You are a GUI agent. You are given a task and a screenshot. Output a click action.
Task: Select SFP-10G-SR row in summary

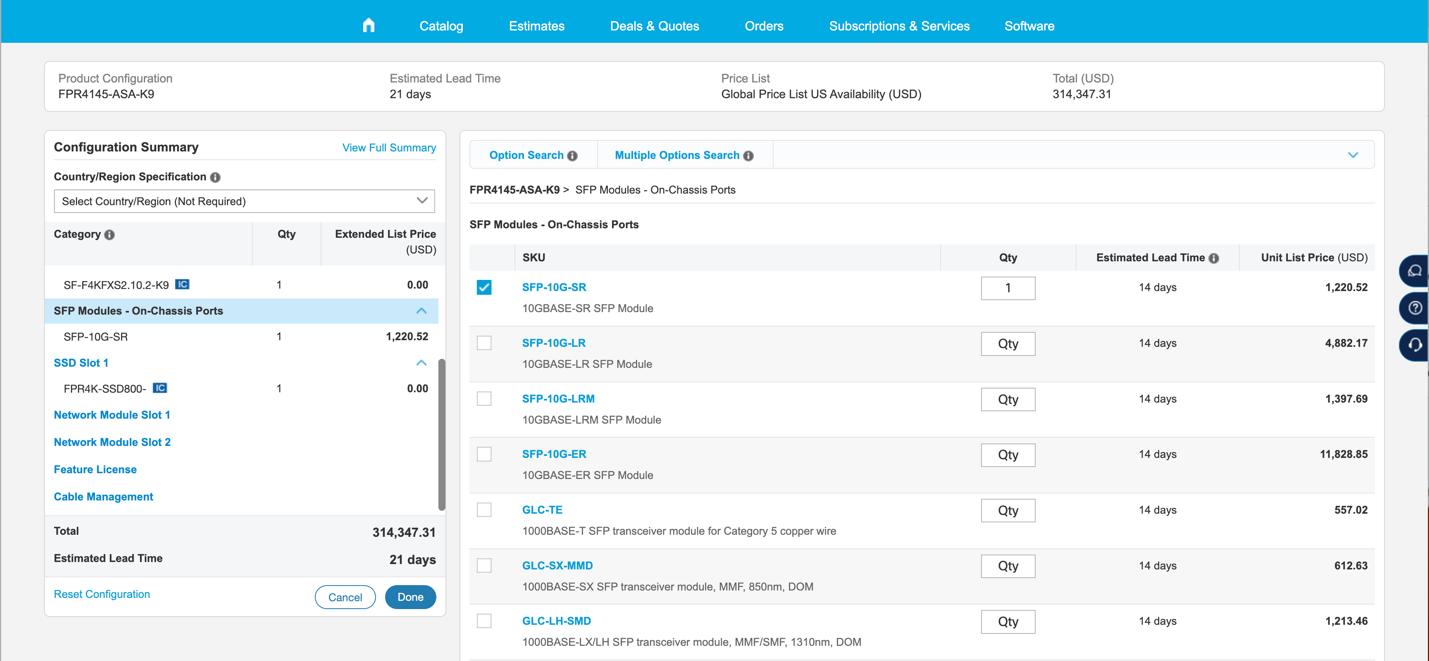pos(241,337)
